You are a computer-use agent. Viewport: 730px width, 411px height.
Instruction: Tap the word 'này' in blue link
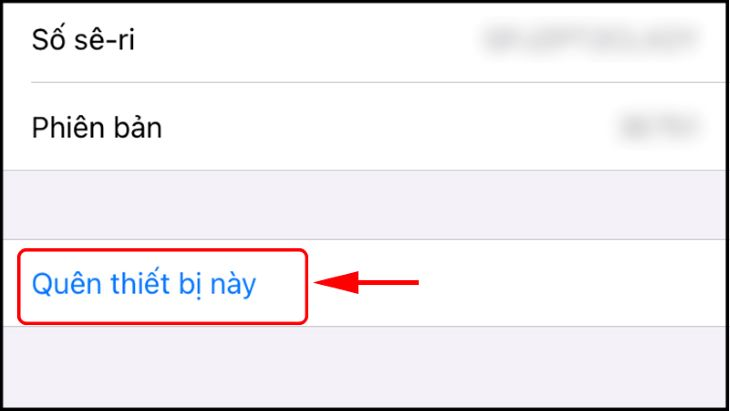pyautogui.click(x=233, y=285)
